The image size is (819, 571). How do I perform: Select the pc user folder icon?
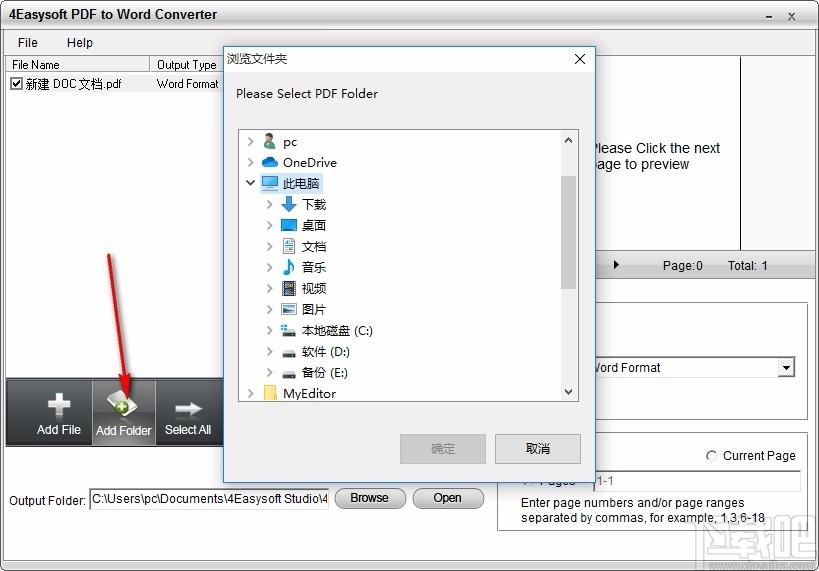(270, 141)
